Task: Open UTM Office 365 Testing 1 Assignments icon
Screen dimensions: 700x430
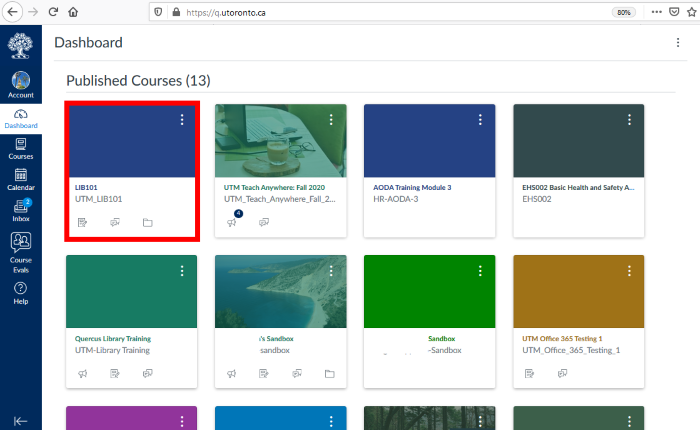Action: [x=529, y=373]
